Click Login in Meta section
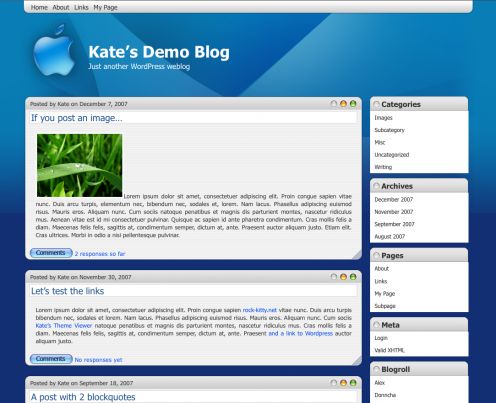Image resolution: width=496 pixels, height=403 pixels. coord(381,338)
